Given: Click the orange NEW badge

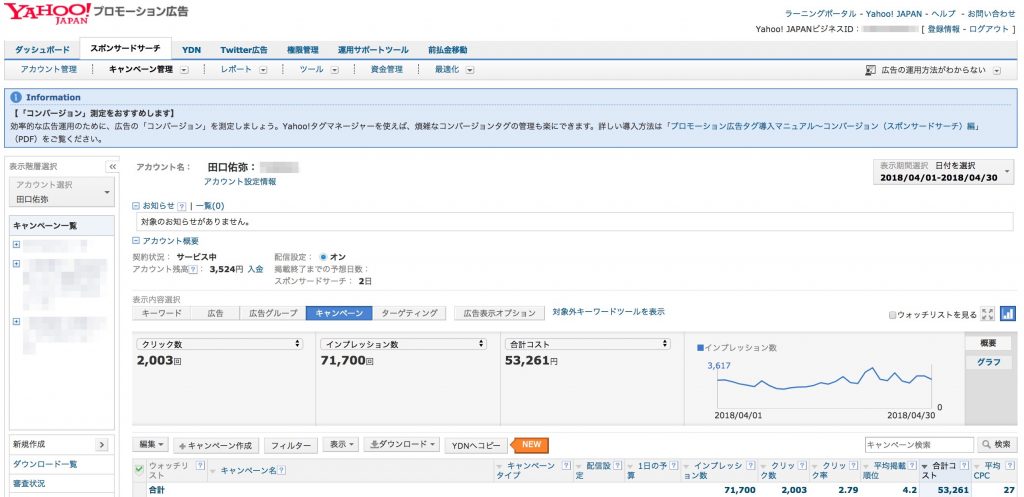Looking at the screenshot, I should [x=530, y=445].
